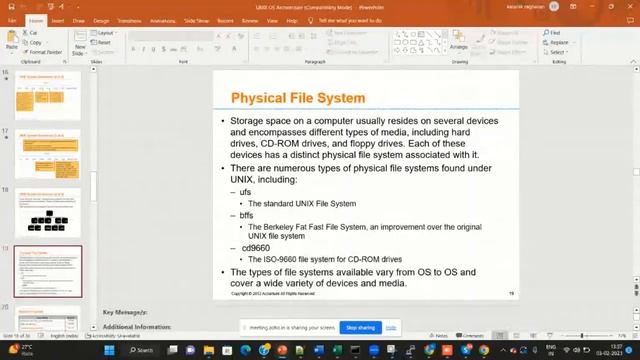Customize Quick Access Toolbar dropdown
Image resolution: width=640 pixels, height=360 pixels.
click(78, 7)
